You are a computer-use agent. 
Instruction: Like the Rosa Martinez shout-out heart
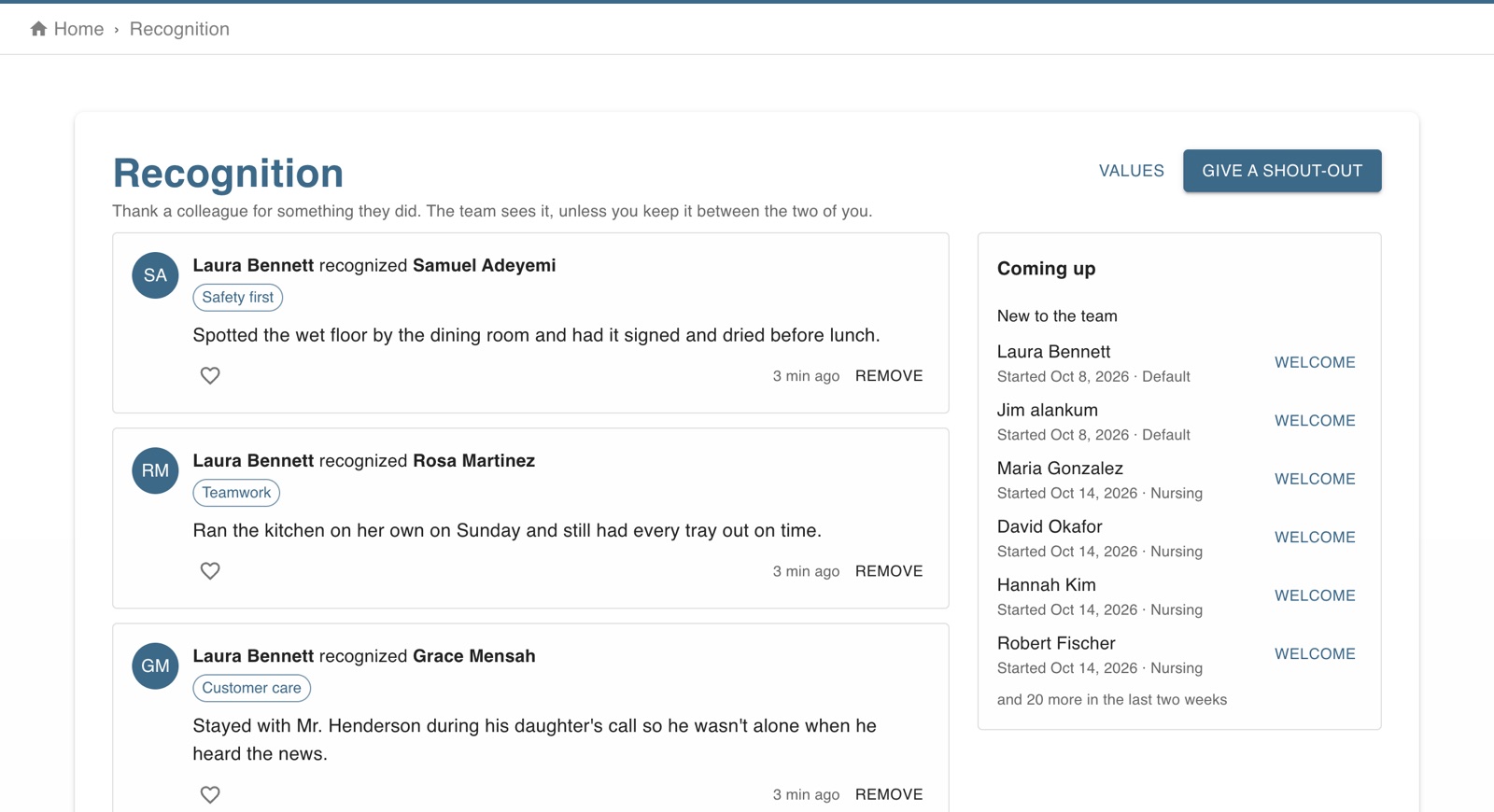pos(210,570)
